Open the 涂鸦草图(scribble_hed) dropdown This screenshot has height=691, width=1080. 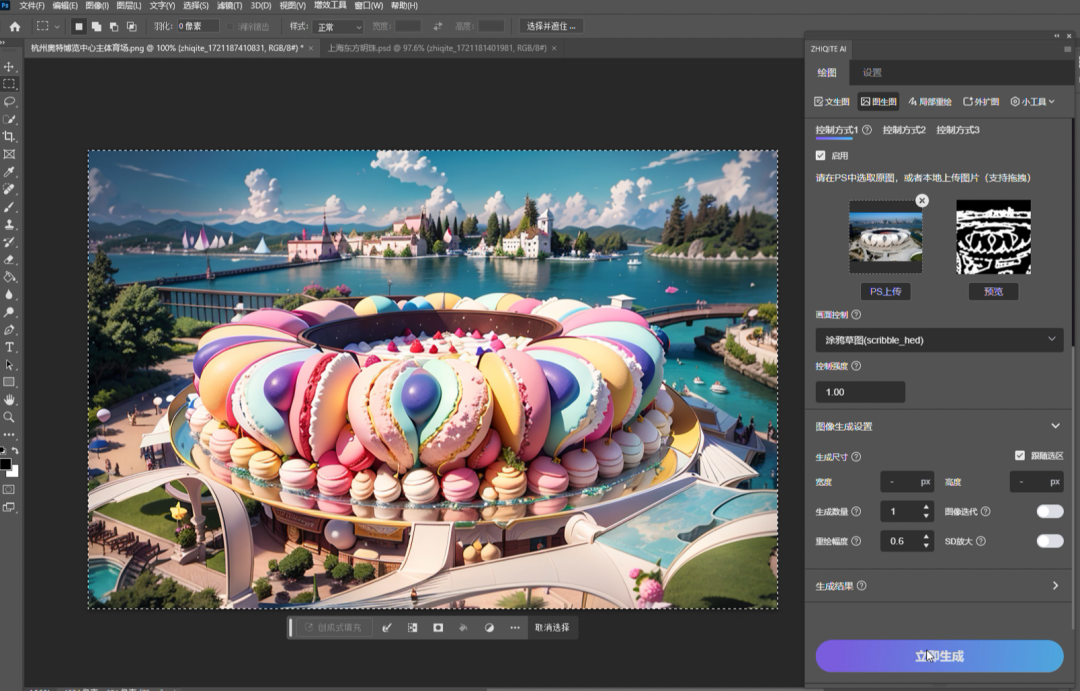point(938,340)
